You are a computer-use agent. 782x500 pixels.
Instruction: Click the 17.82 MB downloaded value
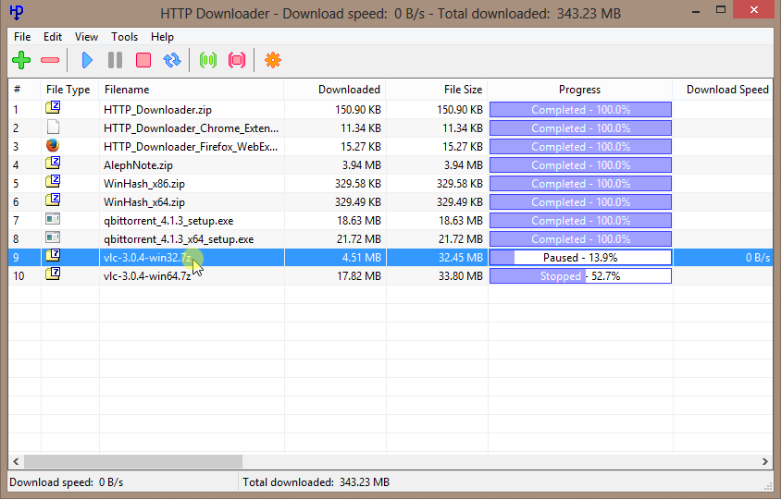[x=359, y=276]
